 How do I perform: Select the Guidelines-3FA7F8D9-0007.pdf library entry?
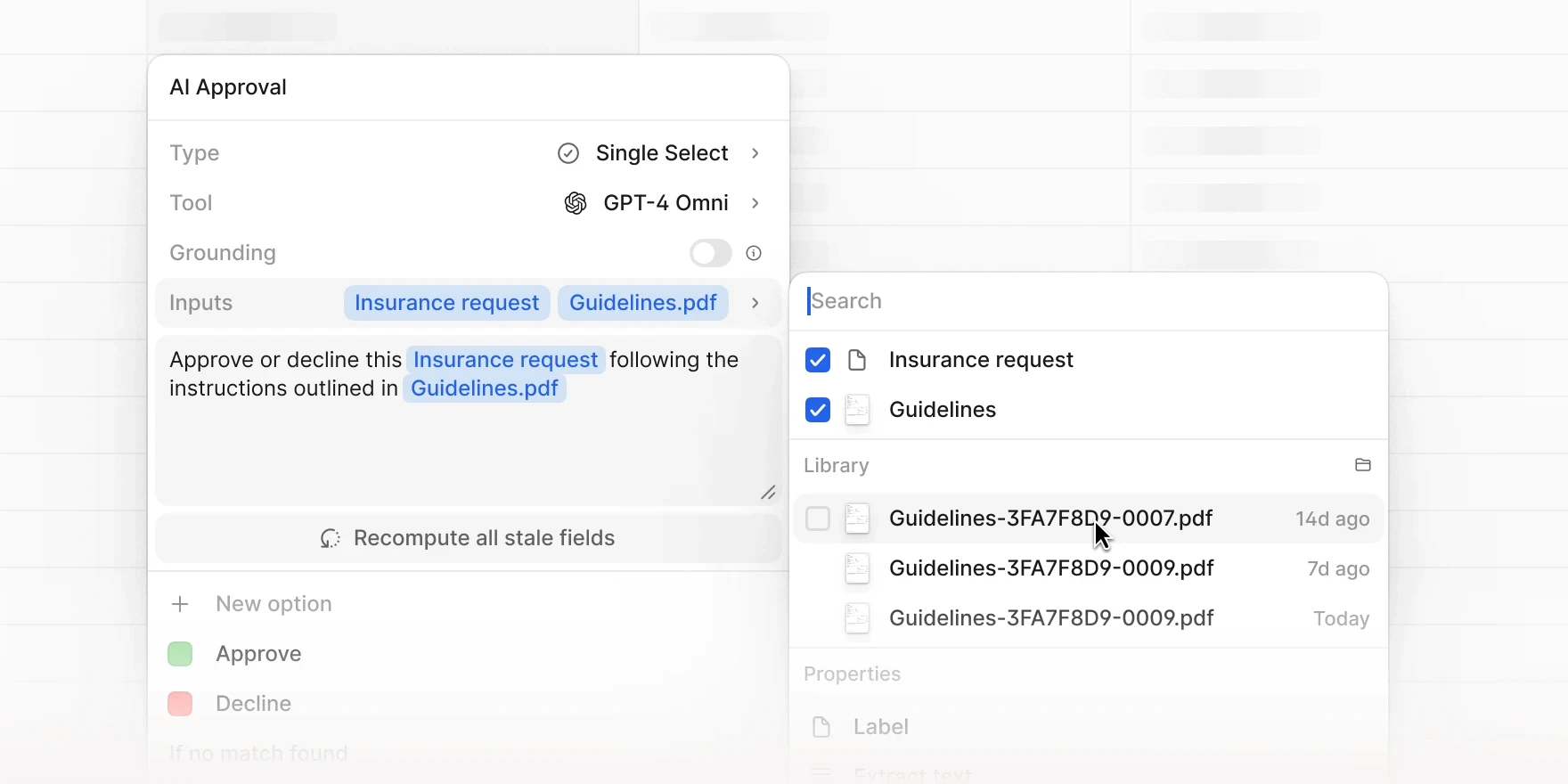pos(1089,519)
